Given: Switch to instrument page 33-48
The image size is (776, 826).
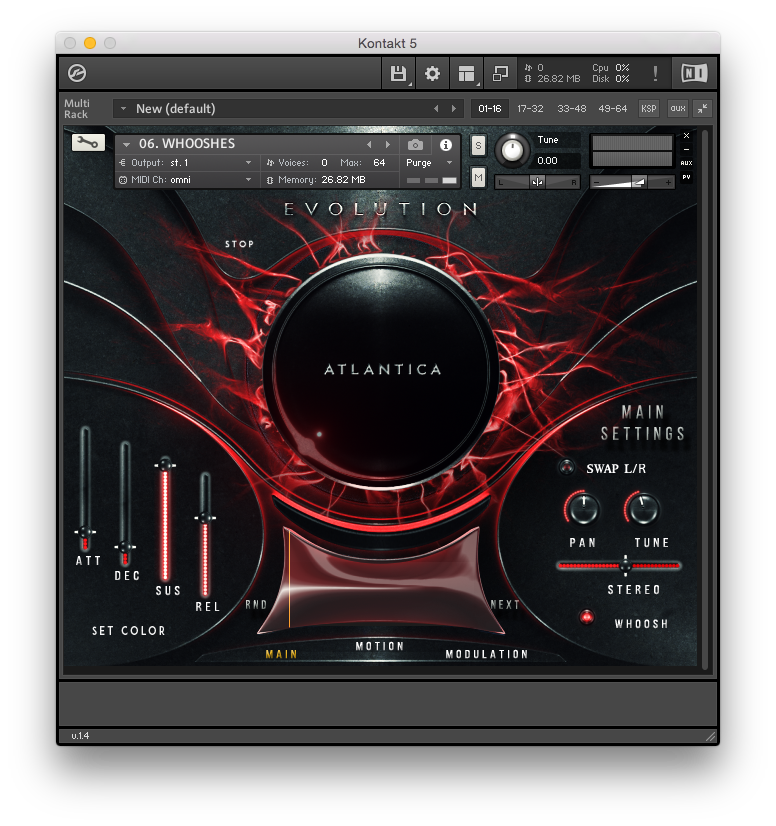Looking at the screenshot, I should click(x=572, y=109).
